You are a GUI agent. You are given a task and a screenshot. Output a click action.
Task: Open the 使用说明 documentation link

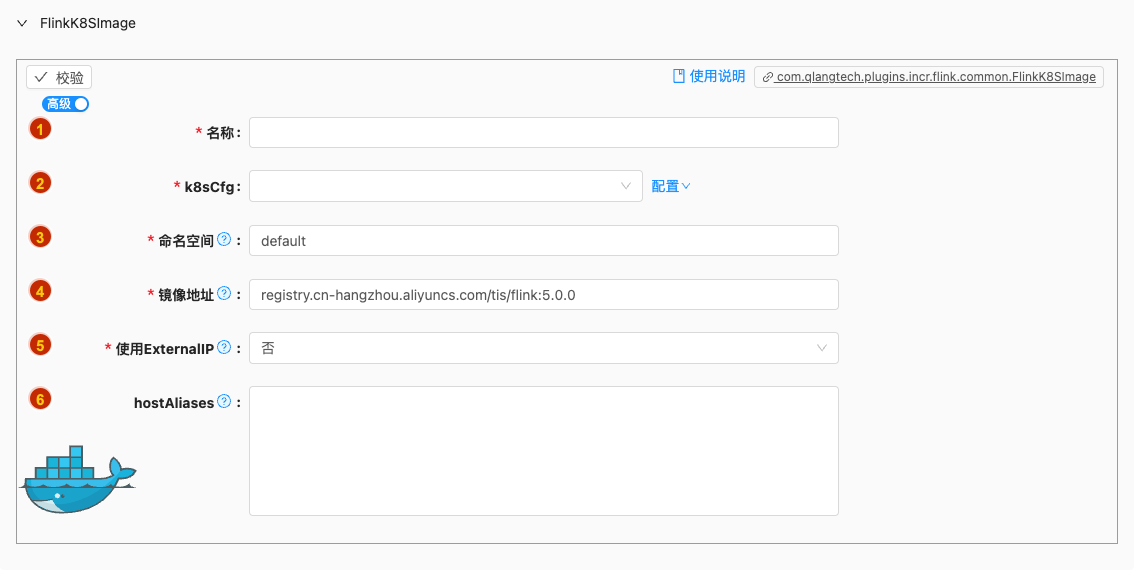709,76
